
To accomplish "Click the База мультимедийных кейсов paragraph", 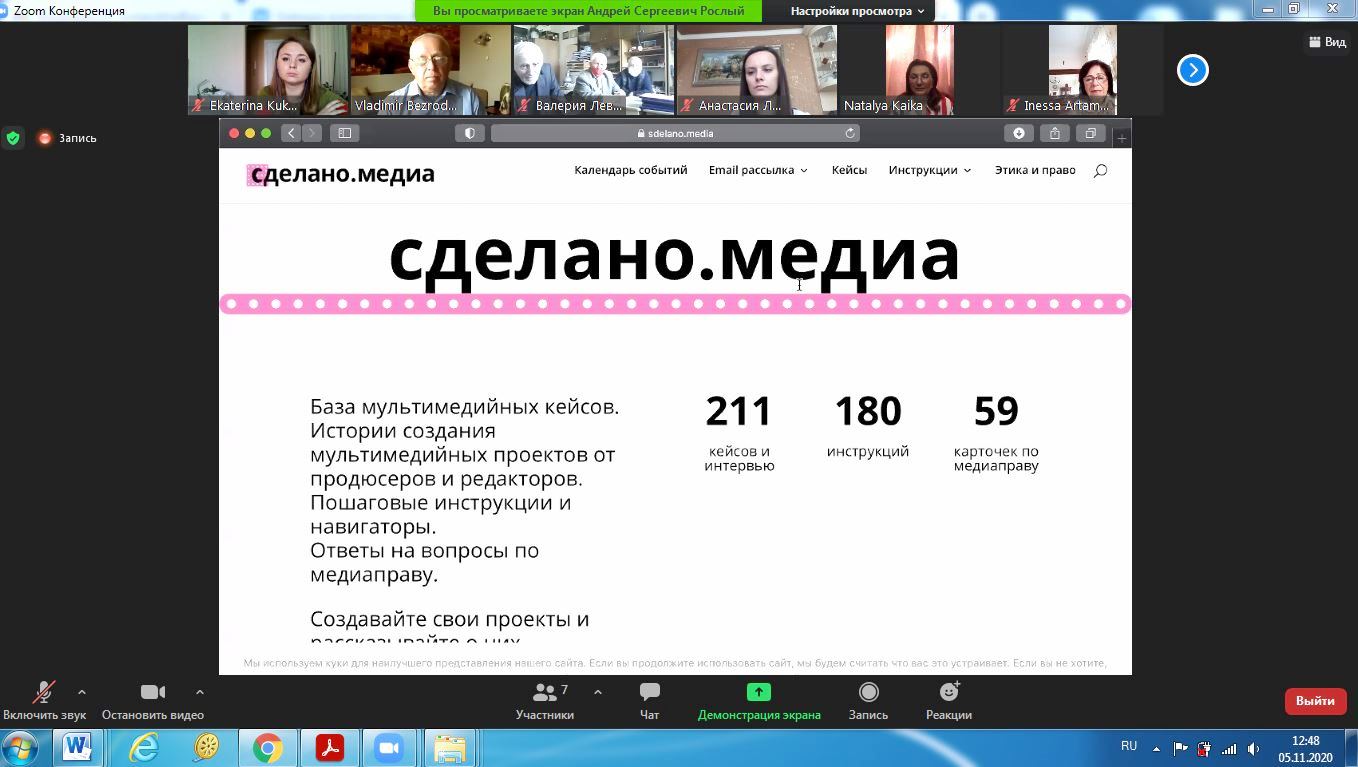I will tap(464, 490).
